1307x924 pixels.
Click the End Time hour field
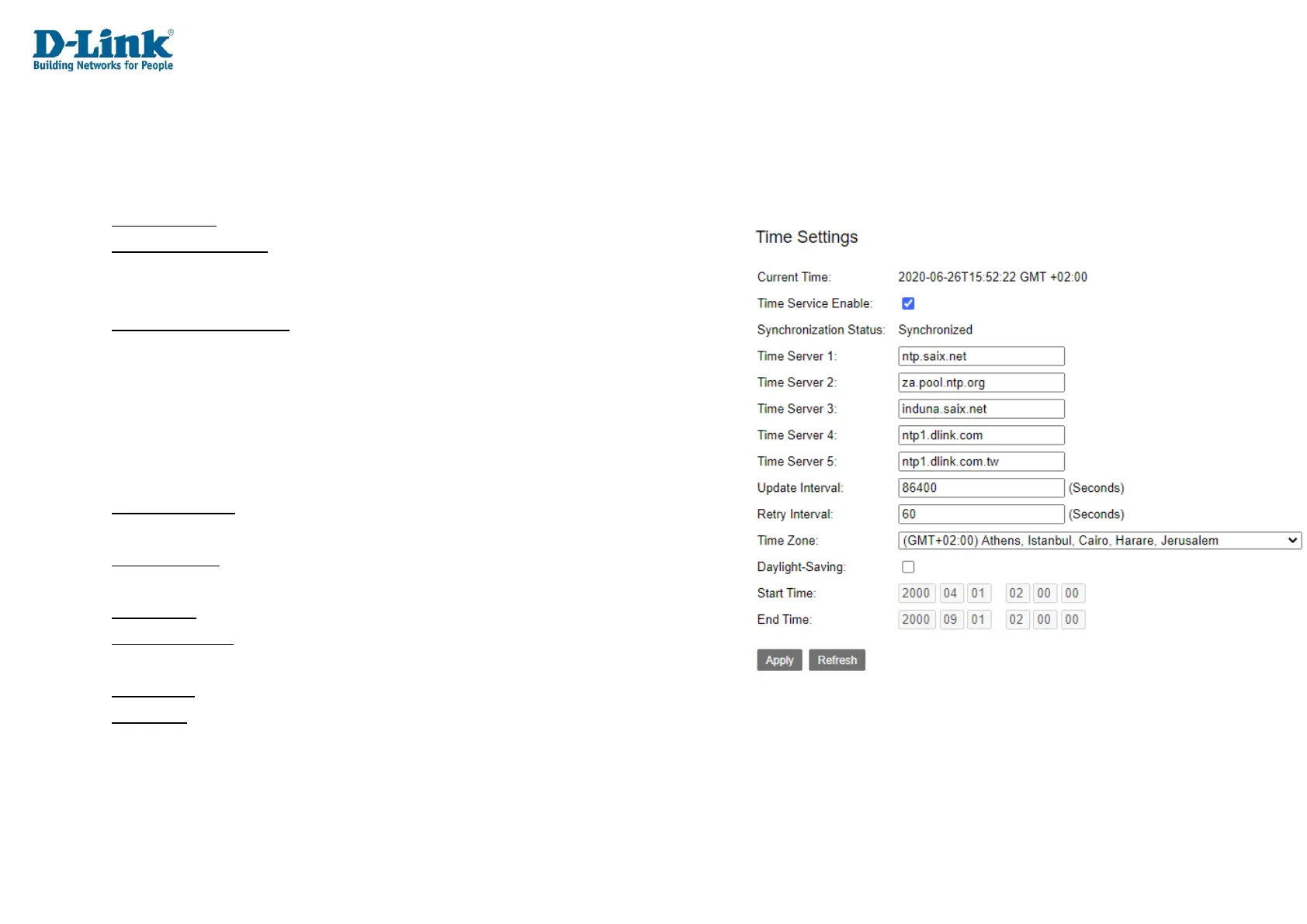(1018, 620)
